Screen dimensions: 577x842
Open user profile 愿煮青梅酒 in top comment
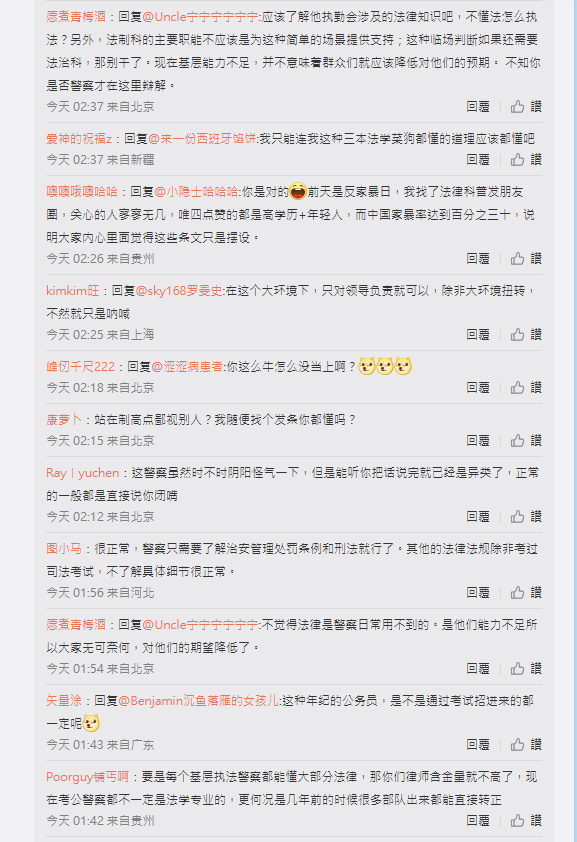click(x=76, y=17)
